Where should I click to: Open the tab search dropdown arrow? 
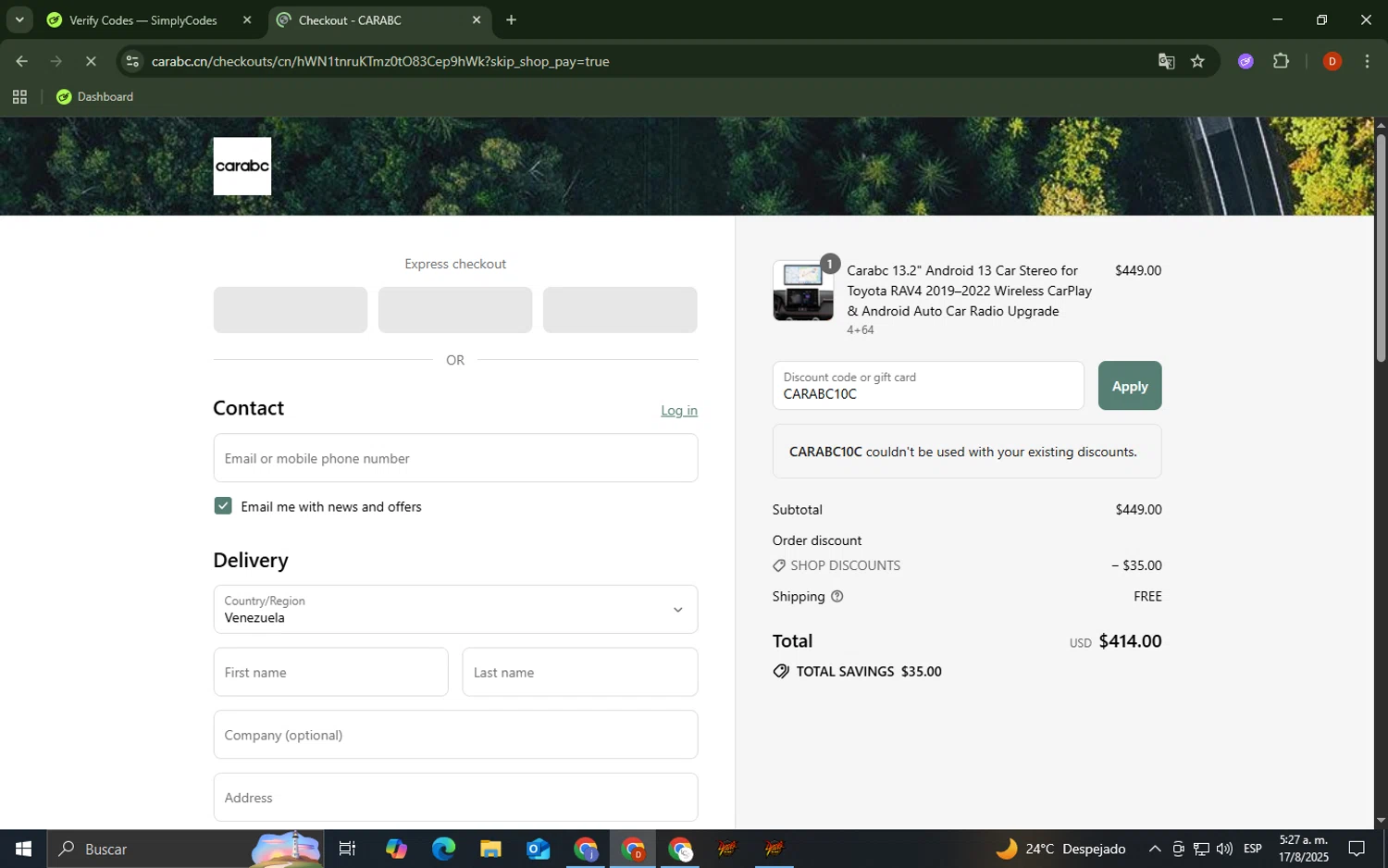point(19,19)
